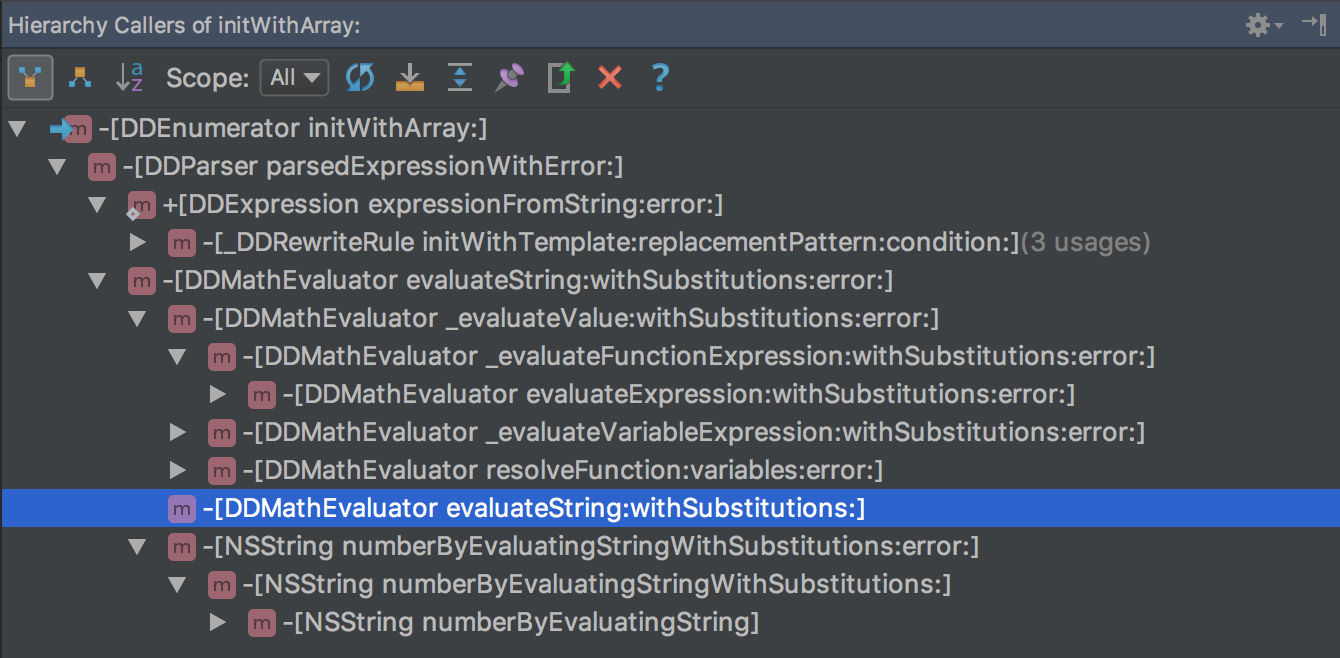The height and width of the screenshot is (658, 1340).
Task: Click the Expand All icon
Action: click(x=460, y=77)
